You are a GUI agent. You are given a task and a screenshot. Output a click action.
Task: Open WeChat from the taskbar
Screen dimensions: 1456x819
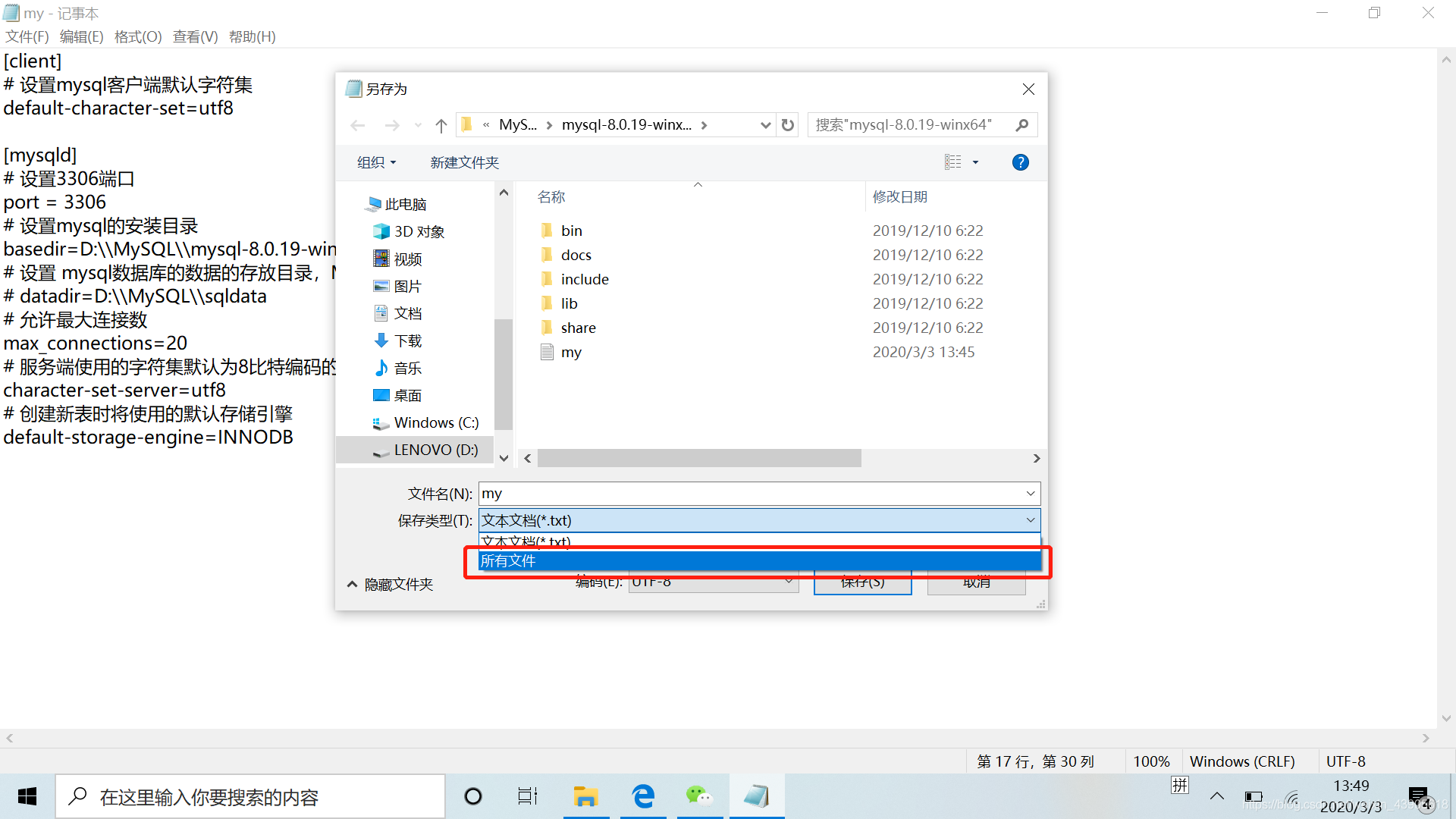tap(698, 796)
